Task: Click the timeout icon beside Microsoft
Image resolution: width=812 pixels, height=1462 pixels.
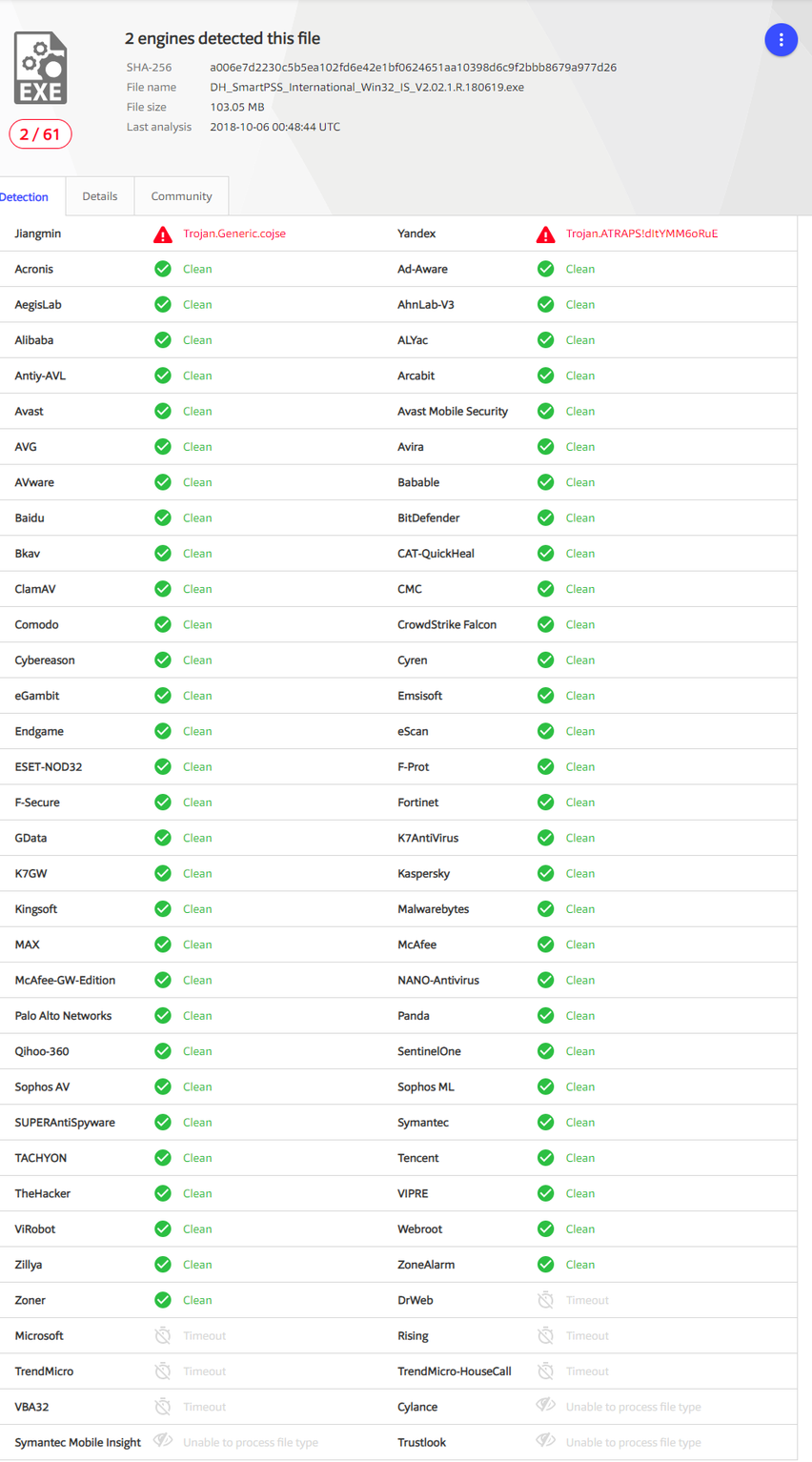Action: pos(163,1336)
